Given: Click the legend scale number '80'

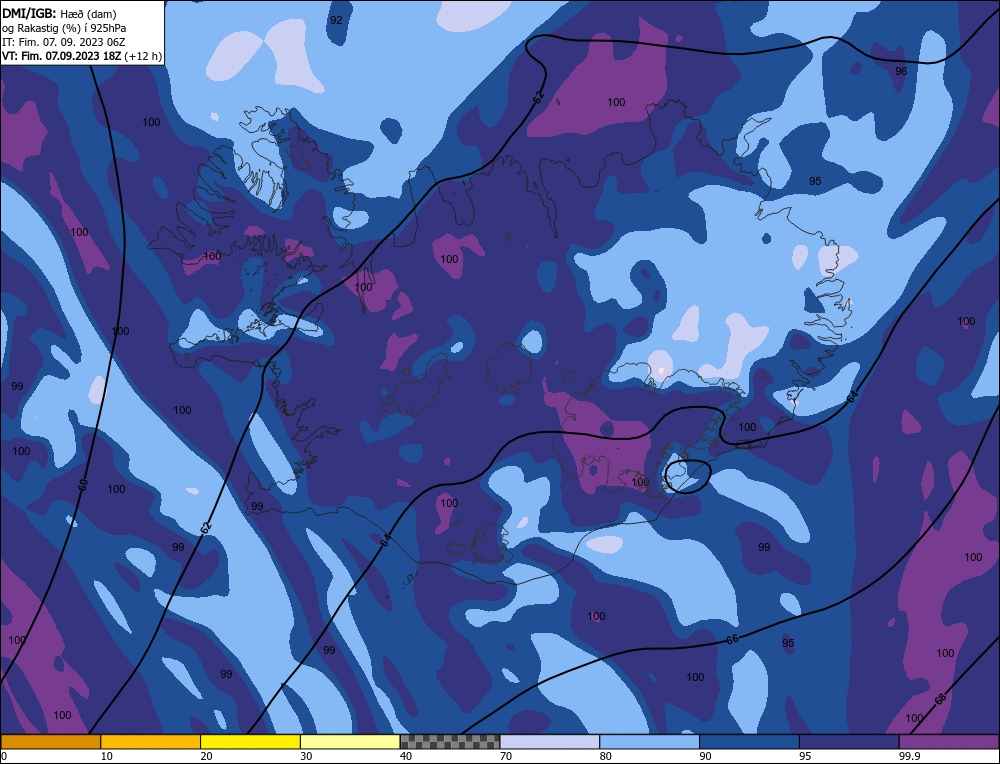Looking at the screenshot, I should pyautogui.click(x=605, y=756).
